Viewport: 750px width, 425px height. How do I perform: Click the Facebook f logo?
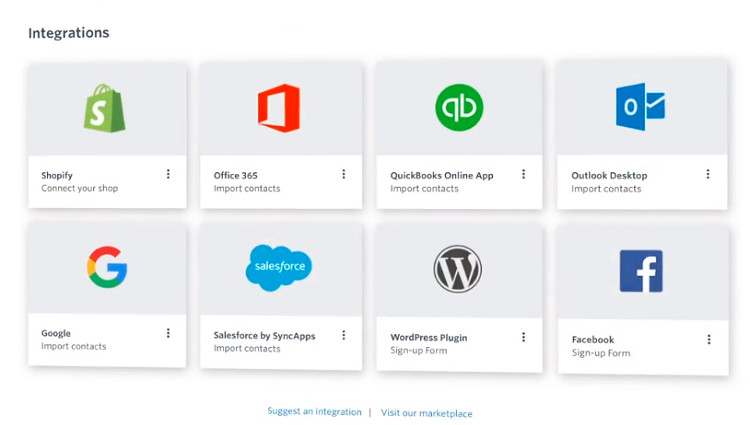(641, 271)
